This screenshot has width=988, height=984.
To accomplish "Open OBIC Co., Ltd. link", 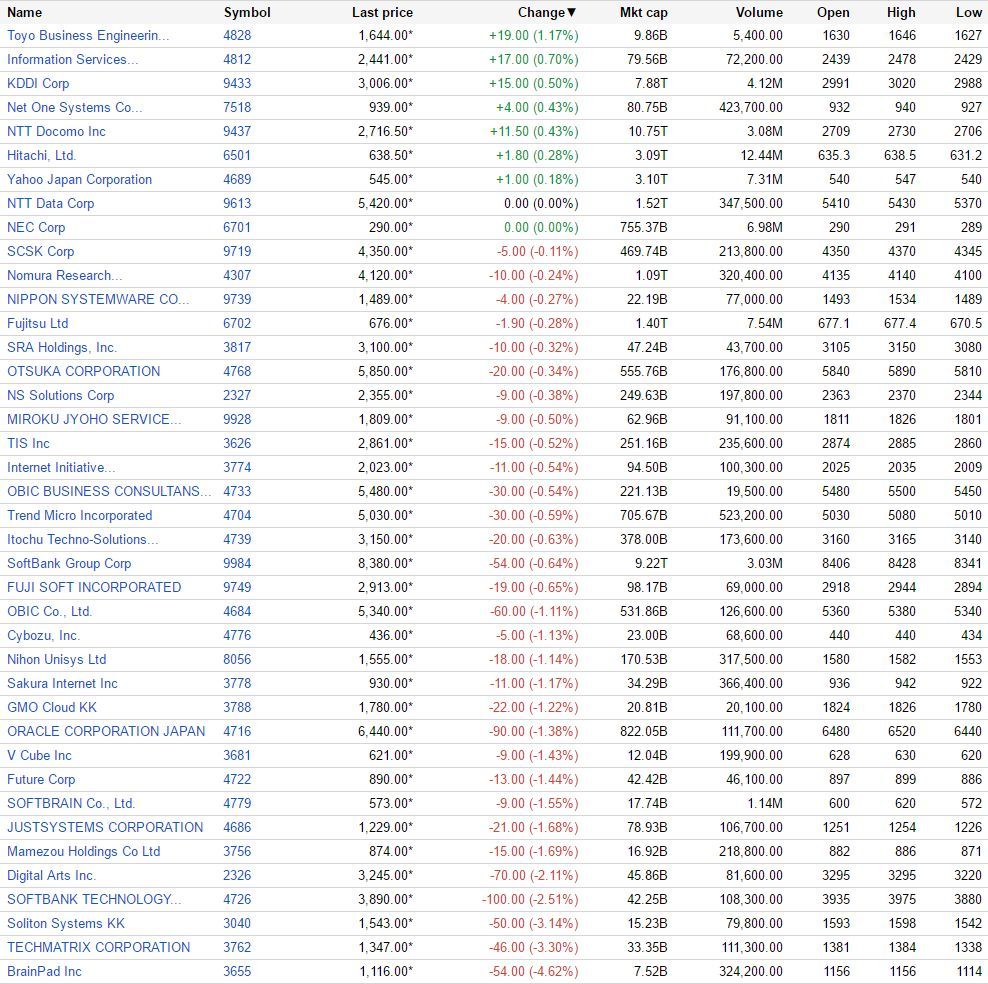I will 49,611.
